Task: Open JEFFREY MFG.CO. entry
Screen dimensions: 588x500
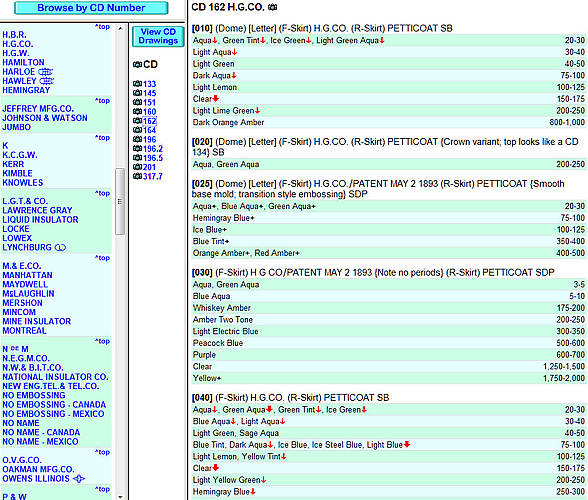Action: [x=38, y=109]
